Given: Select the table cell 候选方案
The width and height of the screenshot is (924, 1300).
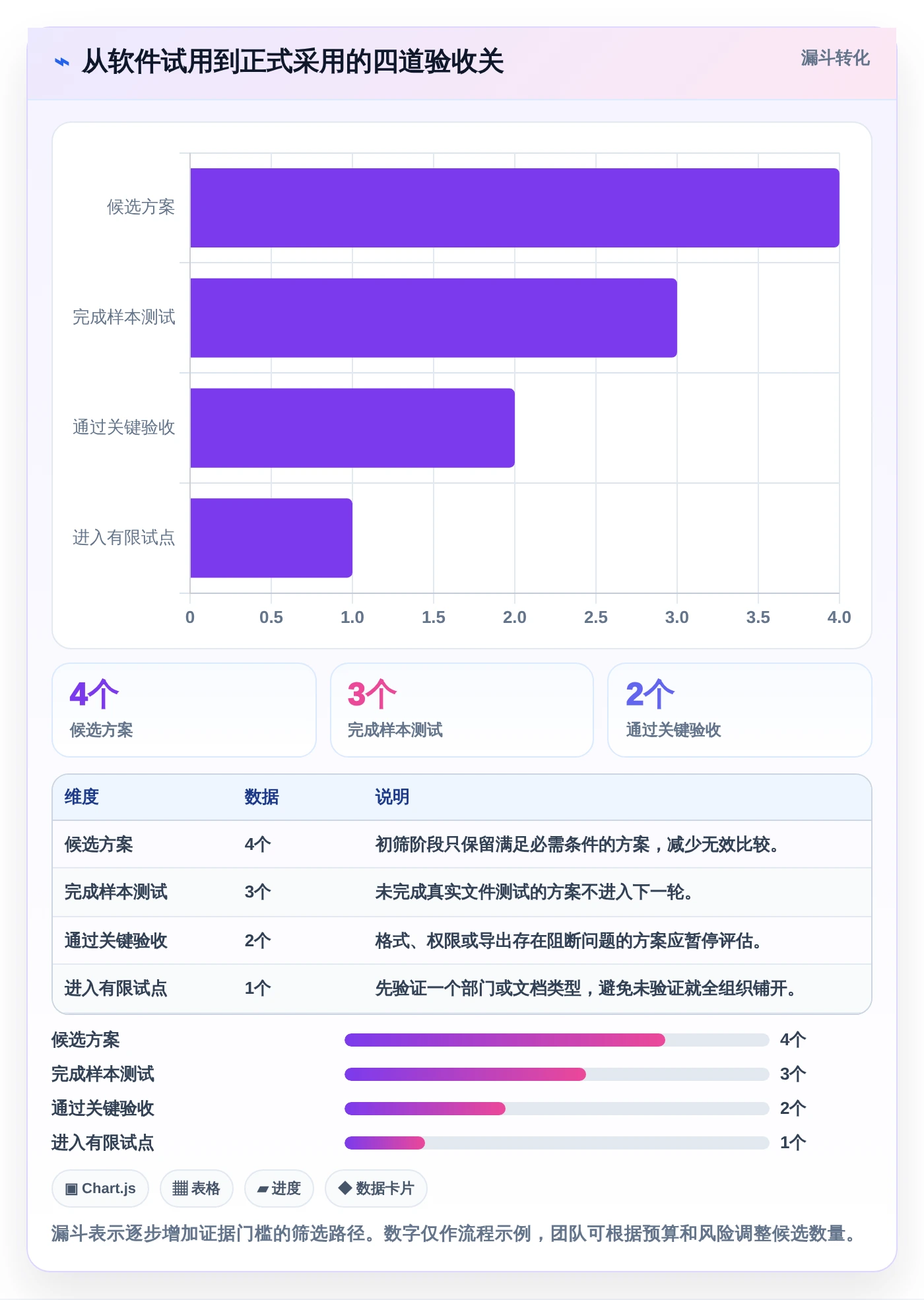Looking at the screenshot, I should coord(99,845).
